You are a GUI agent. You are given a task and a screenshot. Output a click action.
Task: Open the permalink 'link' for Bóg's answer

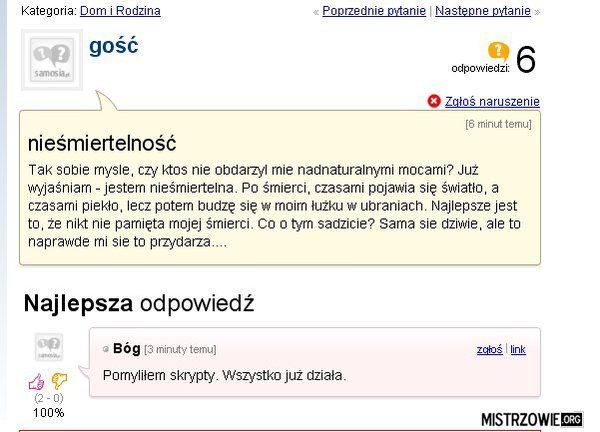tap(518, 349)
